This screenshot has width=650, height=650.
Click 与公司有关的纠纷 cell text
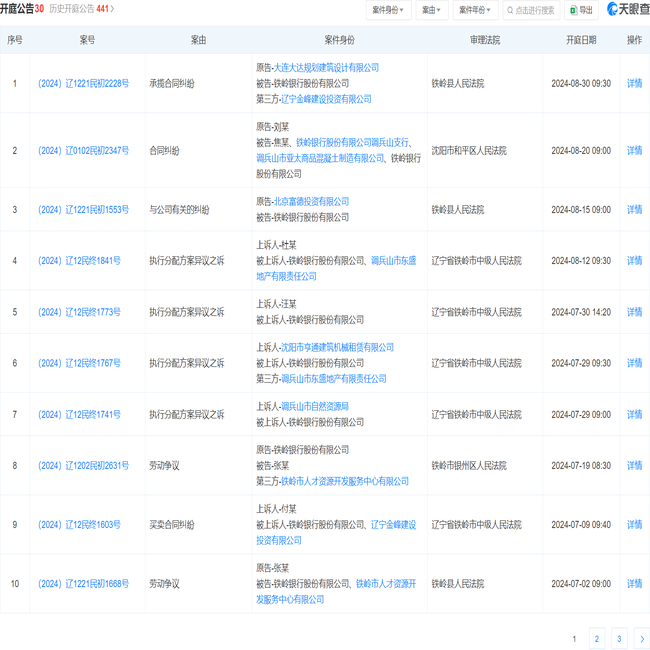click(x=179, y=210)
